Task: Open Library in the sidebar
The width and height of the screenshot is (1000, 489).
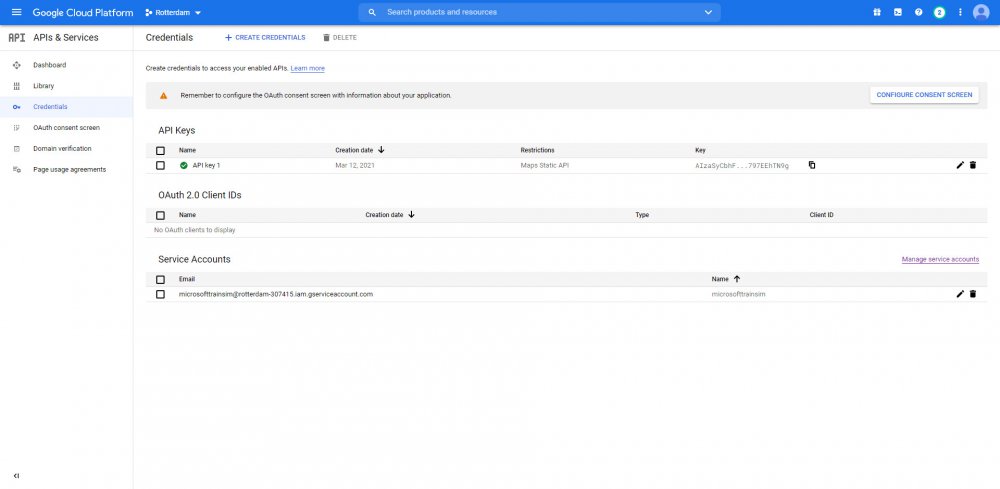Action: click(44, 86)
